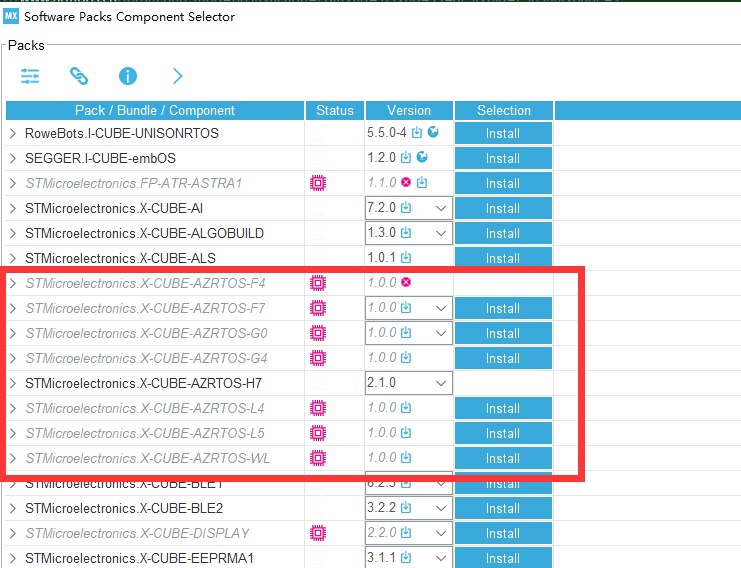Install the RoweBots.I-CUBE-UNISONRTOS pack

503,133
